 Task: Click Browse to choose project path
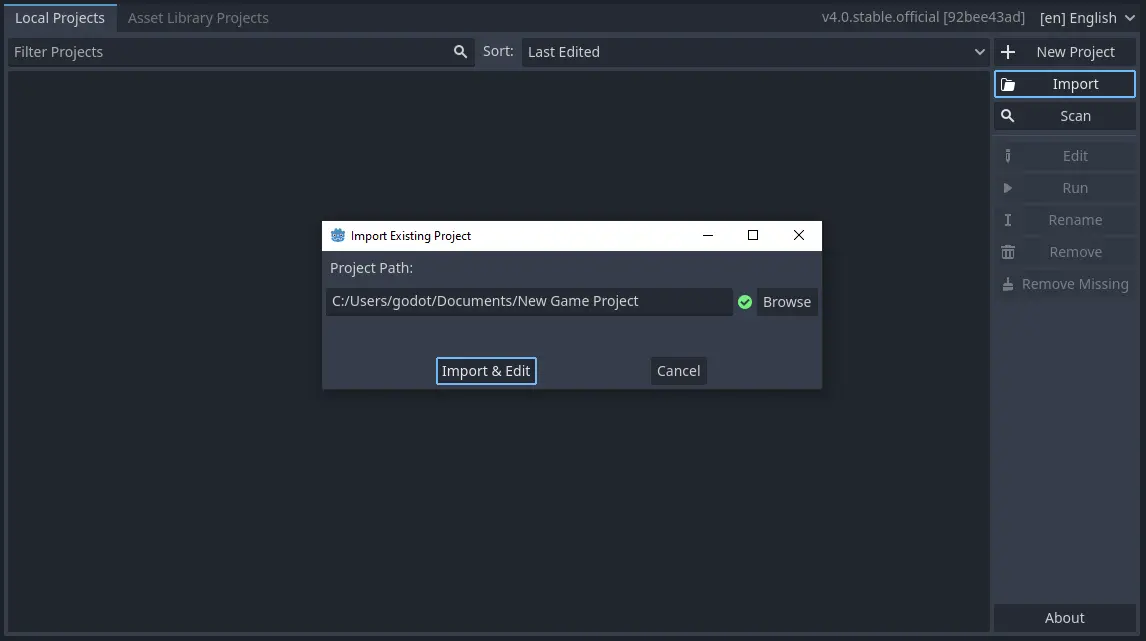[786, 302]
